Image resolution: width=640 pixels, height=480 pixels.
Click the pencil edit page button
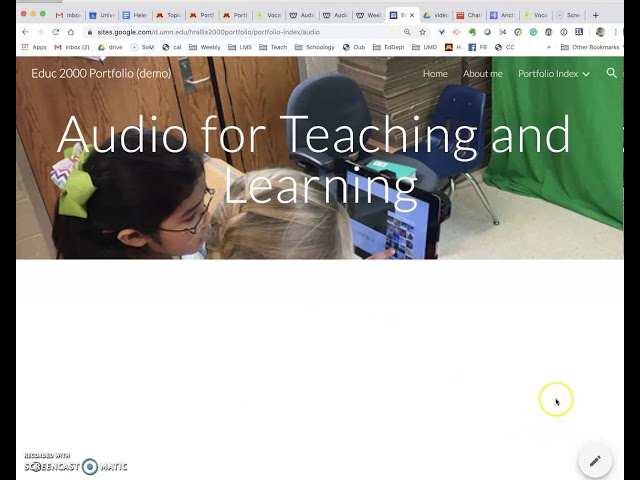tap(595, 461)
